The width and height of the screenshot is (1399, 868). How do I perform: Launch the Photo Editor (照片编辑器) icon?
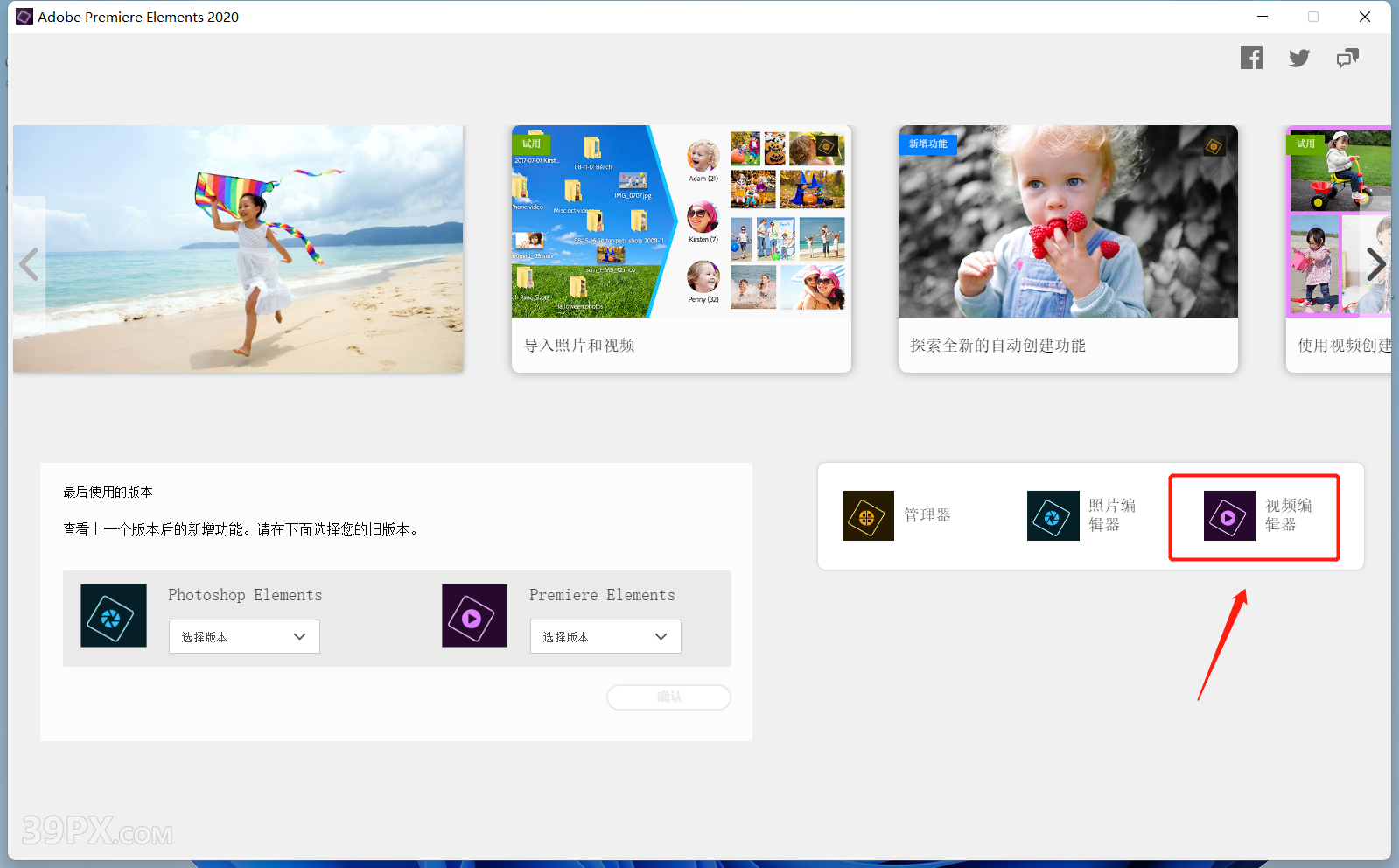(1053, 515)
